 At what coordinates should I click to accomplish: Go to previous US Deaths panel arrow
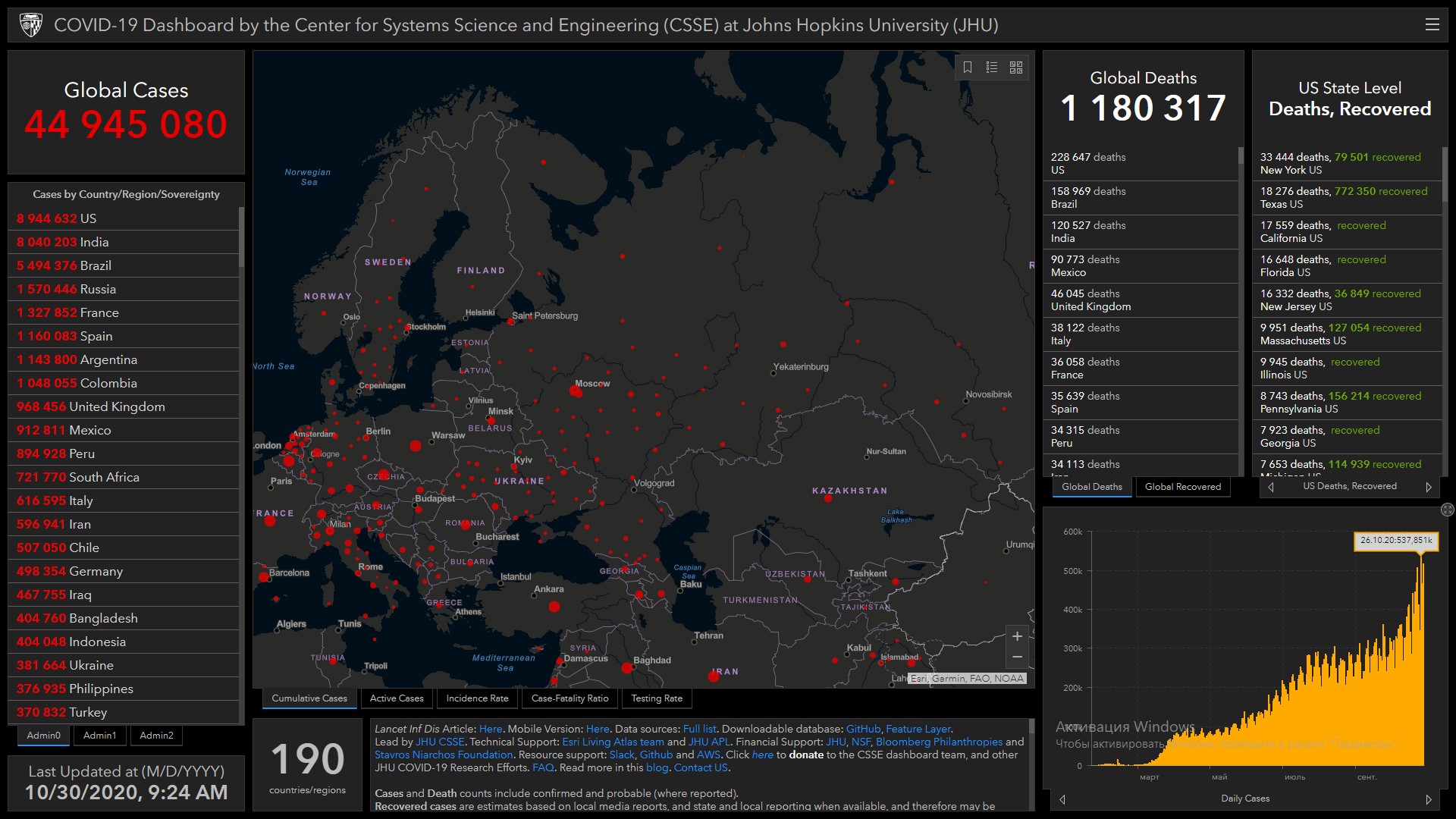[x=1272, y=487]
